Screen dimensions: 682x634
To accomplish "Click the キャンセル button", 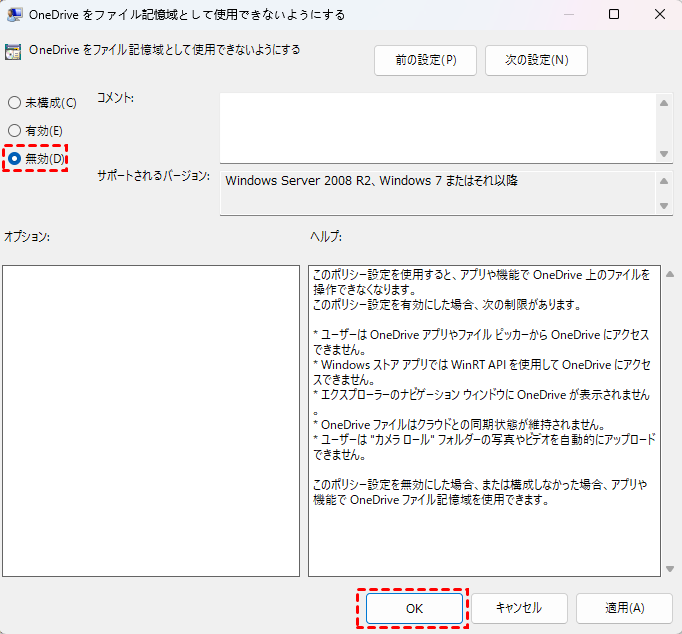I will pyautogui.click(x=519, y=608).
